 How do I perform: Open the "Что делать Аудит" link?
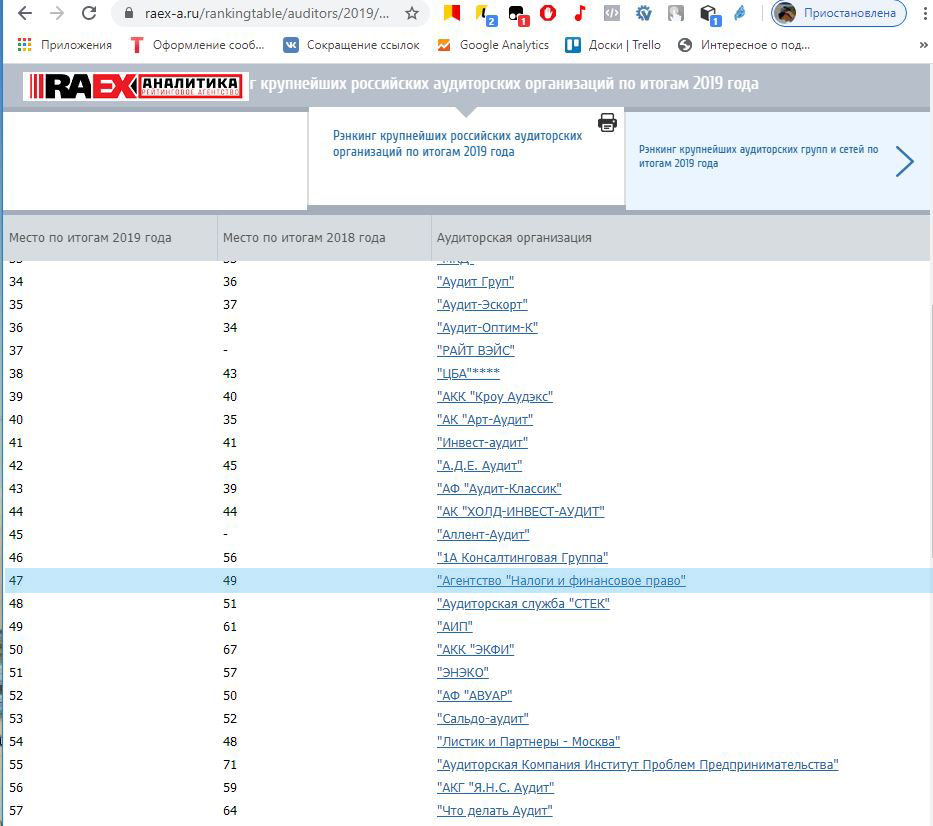[x=494, y=811]
